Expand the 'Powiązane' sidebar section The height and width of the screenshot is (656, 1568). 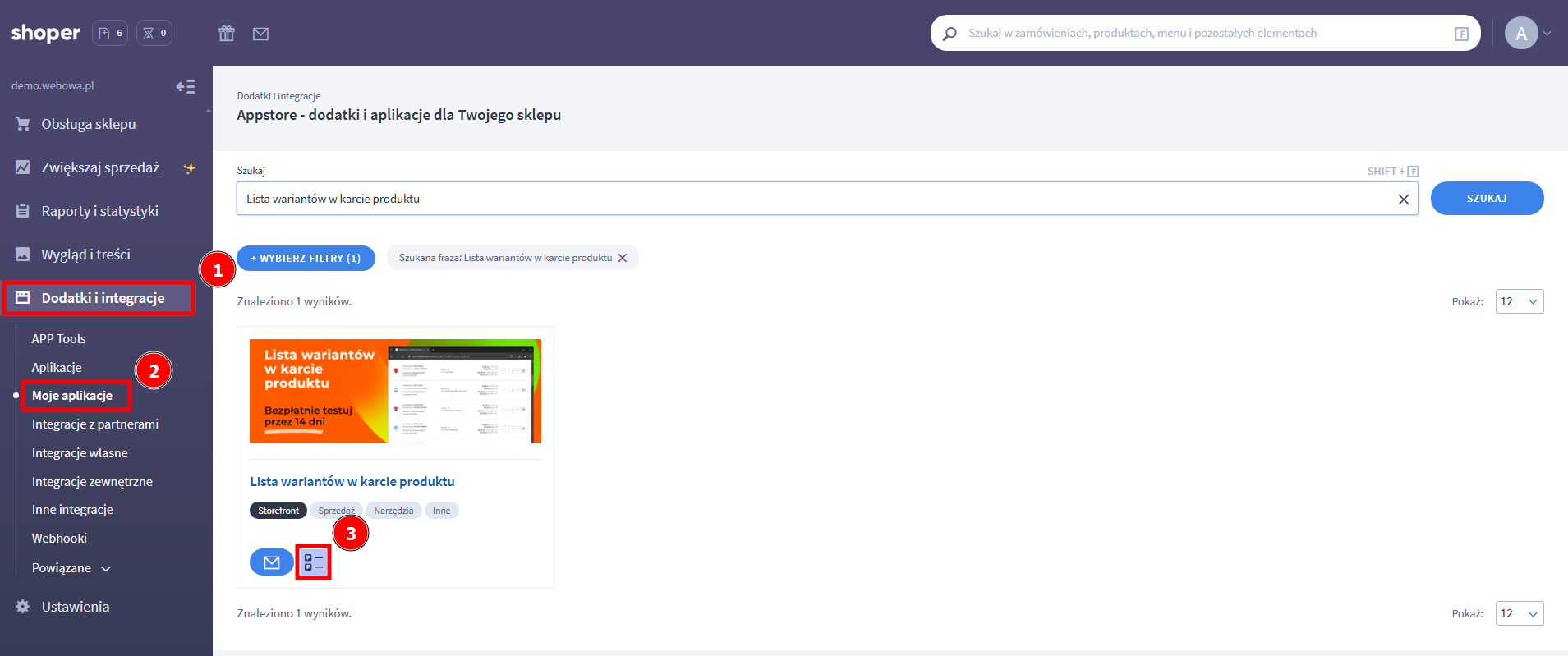click(71, 568)
